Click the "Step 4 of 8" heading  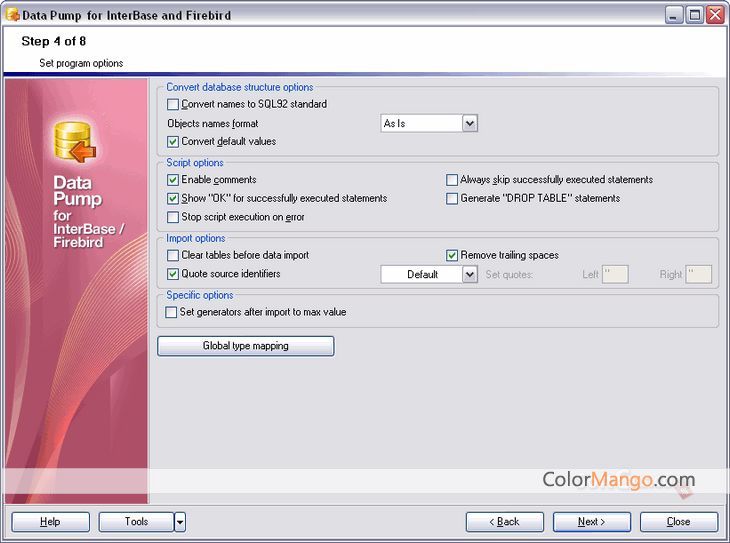(54, 41)
